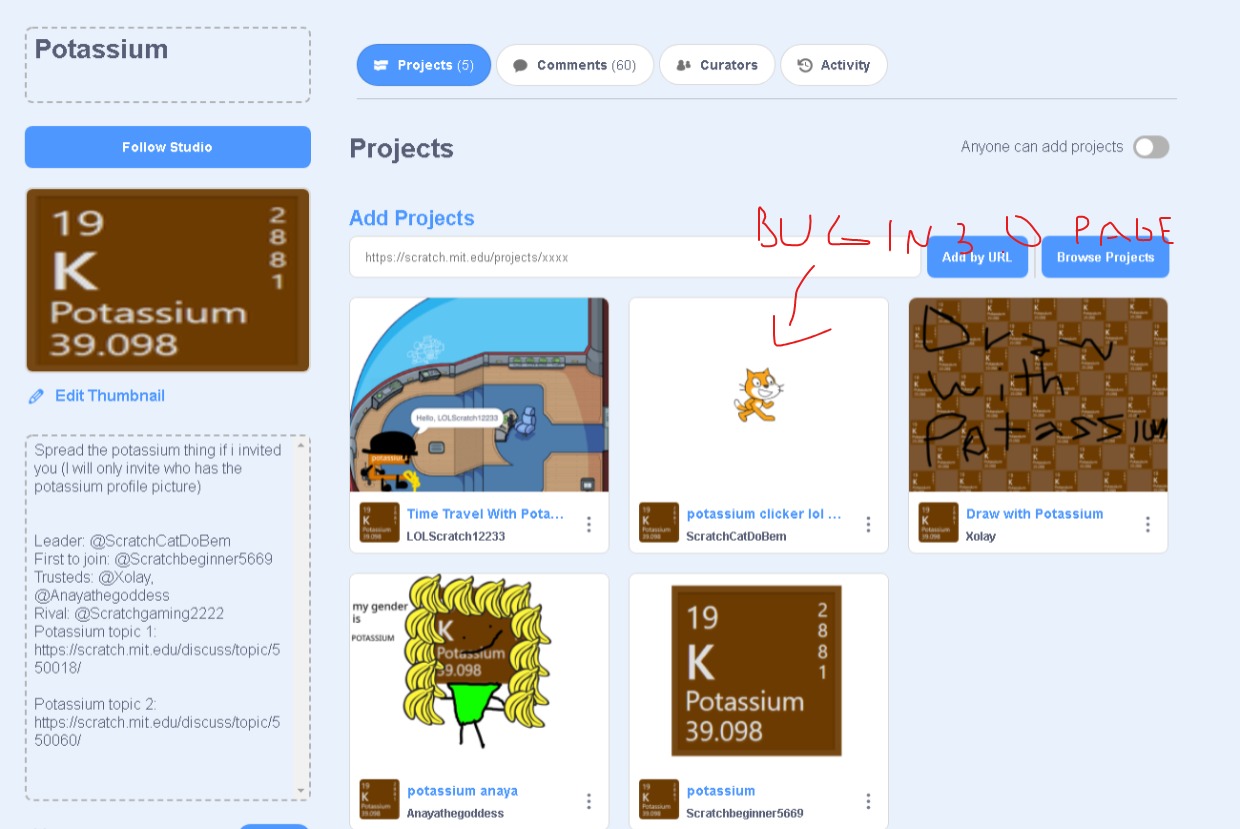Viewport: 1240px width, 829px height.
Task: Click avatar icon next to potassium clicker project
Action: (x=658, y=523)
